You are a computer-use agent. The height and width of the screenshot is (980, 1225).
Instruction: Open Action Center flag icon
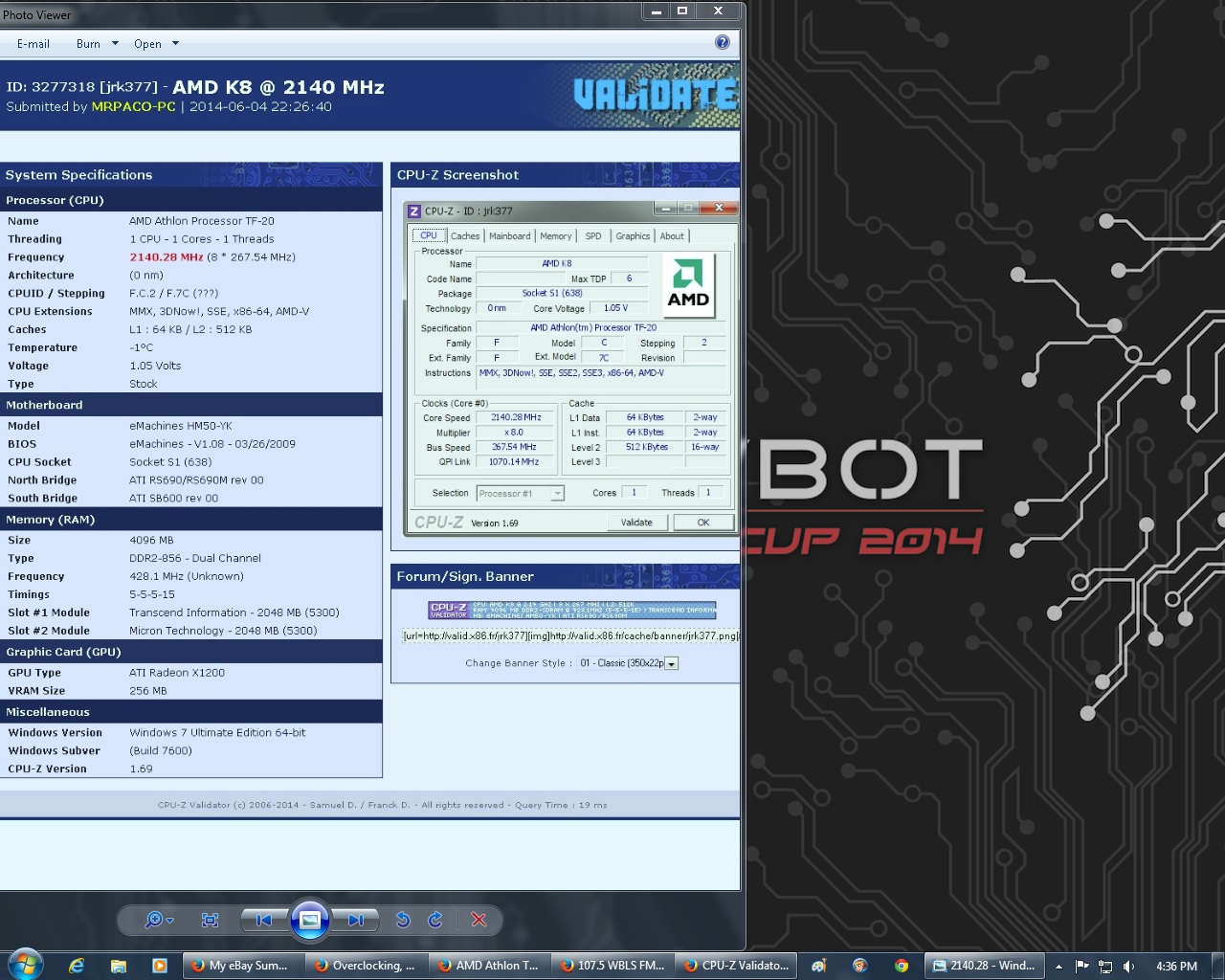pyautogui.click(x=1082, y=966)
